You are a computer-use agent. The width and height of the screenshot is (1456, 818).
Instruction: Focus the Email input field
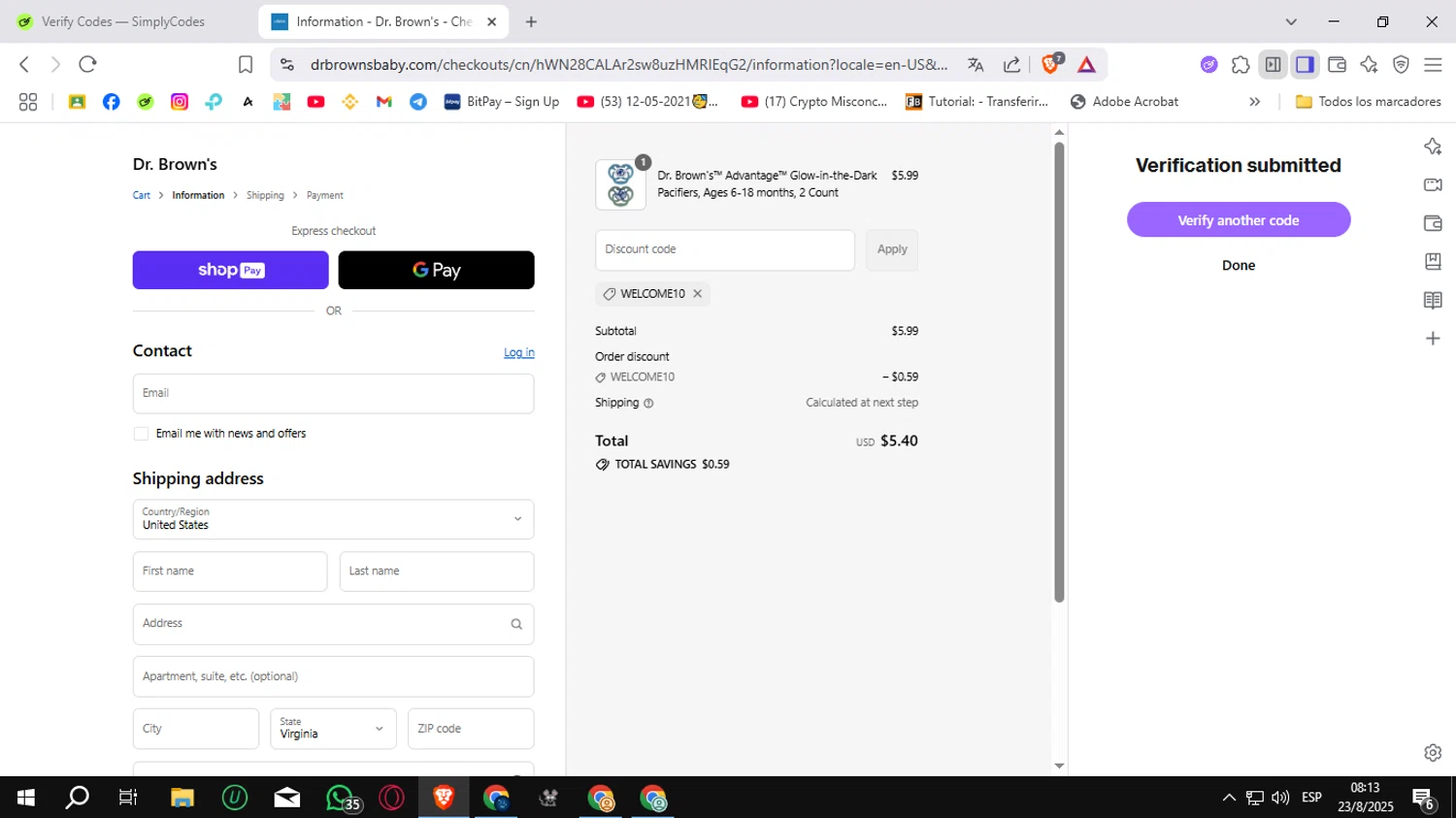[333, 394]
